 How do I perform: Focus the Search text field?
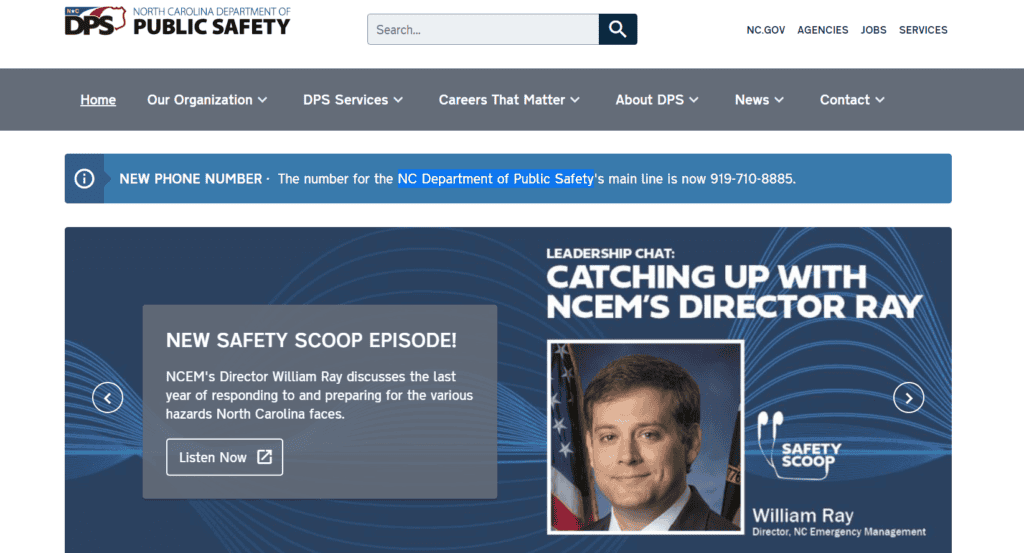coord(483,29)
